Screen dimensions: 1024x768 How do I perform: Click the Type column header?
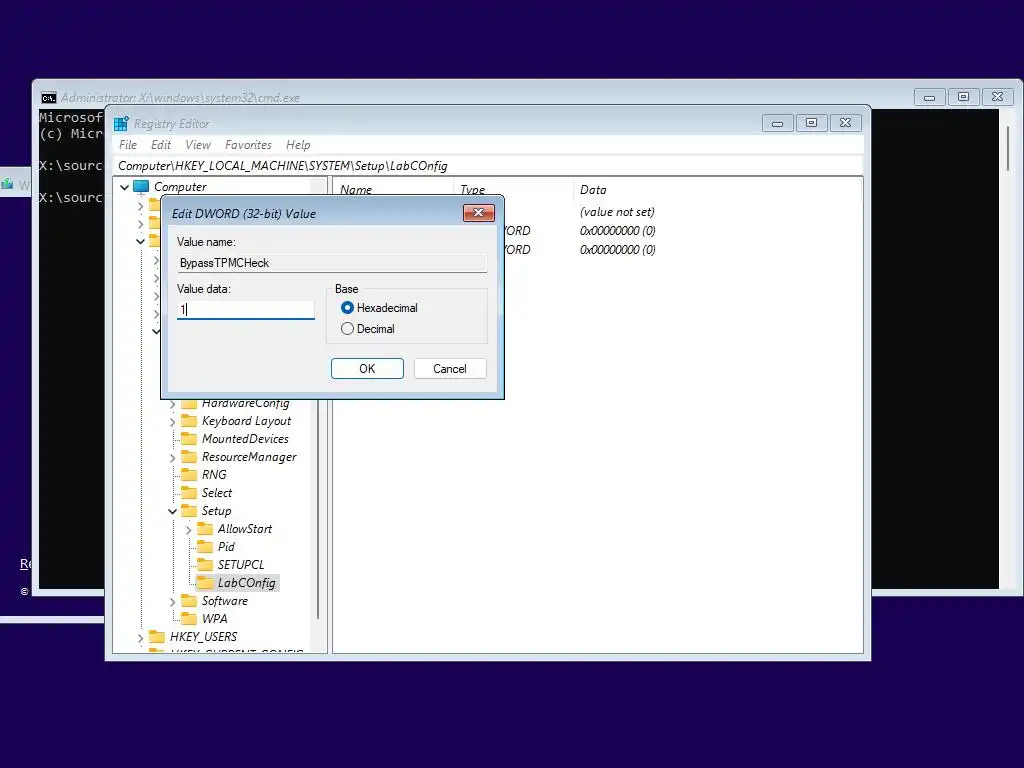(472, 189)
